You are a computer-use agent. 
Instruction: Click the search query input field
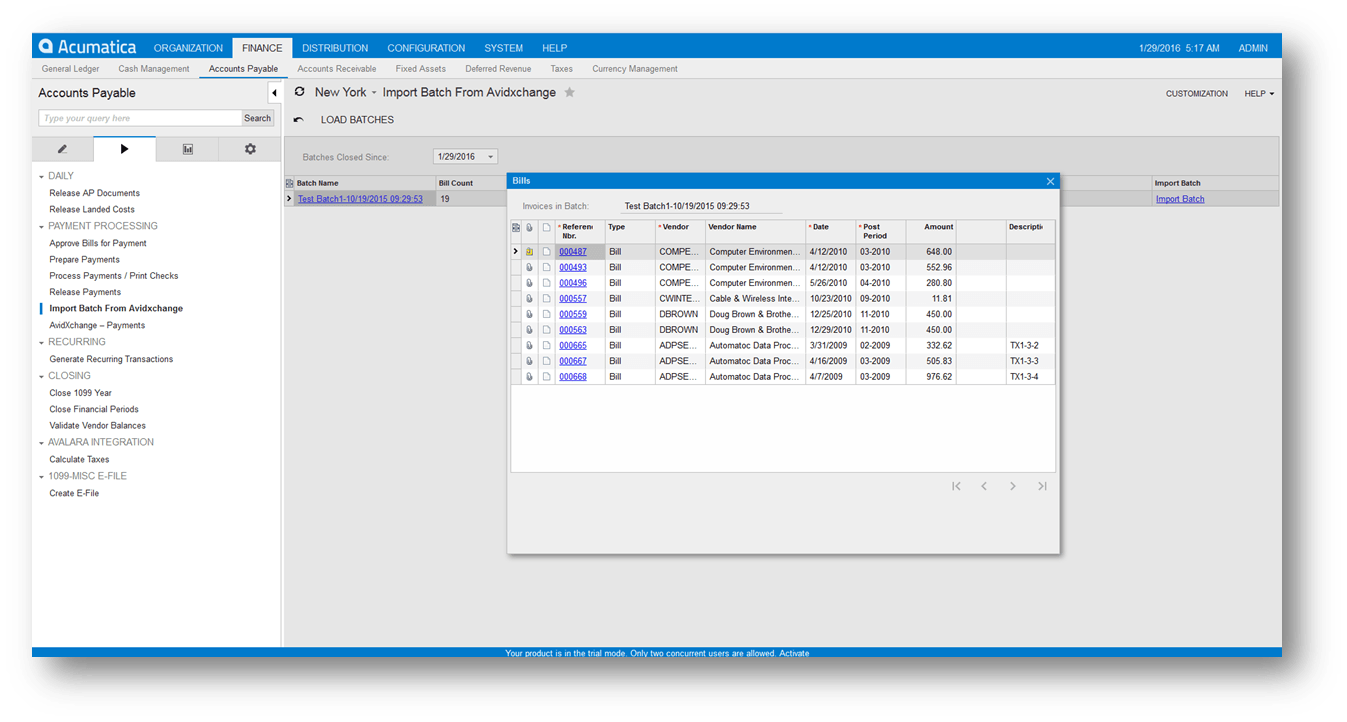pyautogui.click(x=140, y=118)
